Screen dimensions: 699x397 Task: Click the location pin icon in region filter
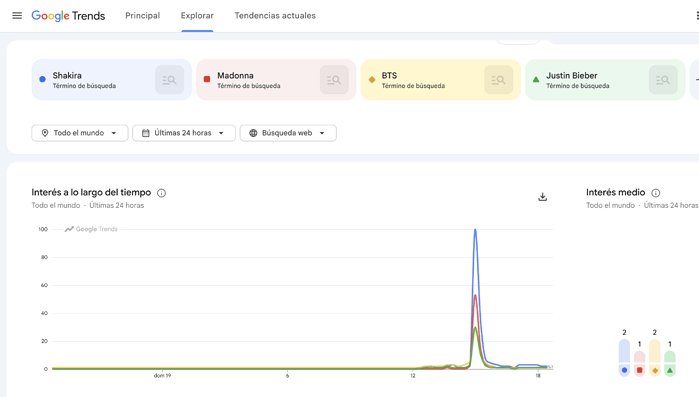(x=45, y=133)
